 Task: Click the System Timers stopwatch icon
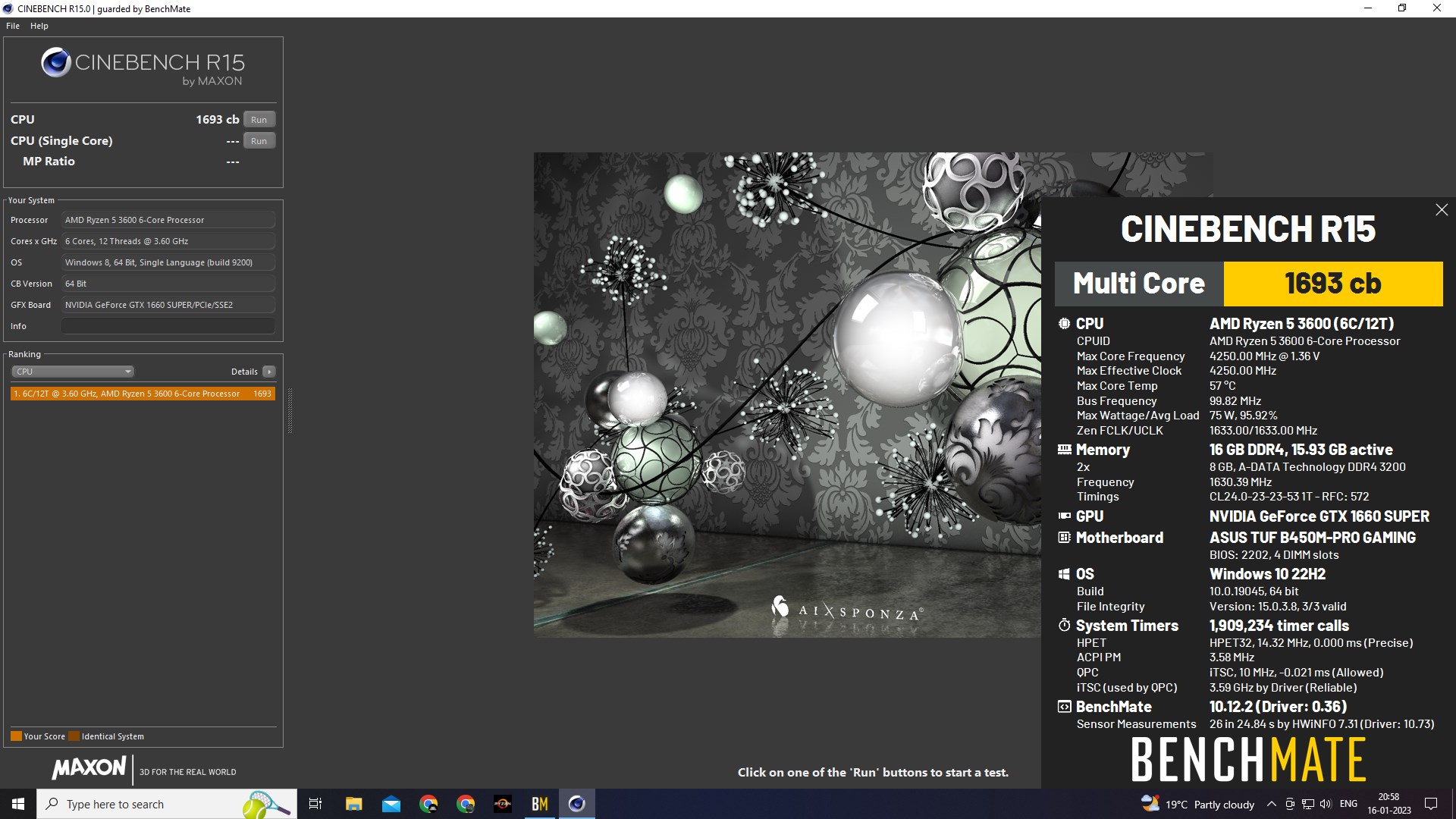[1065, 626]
